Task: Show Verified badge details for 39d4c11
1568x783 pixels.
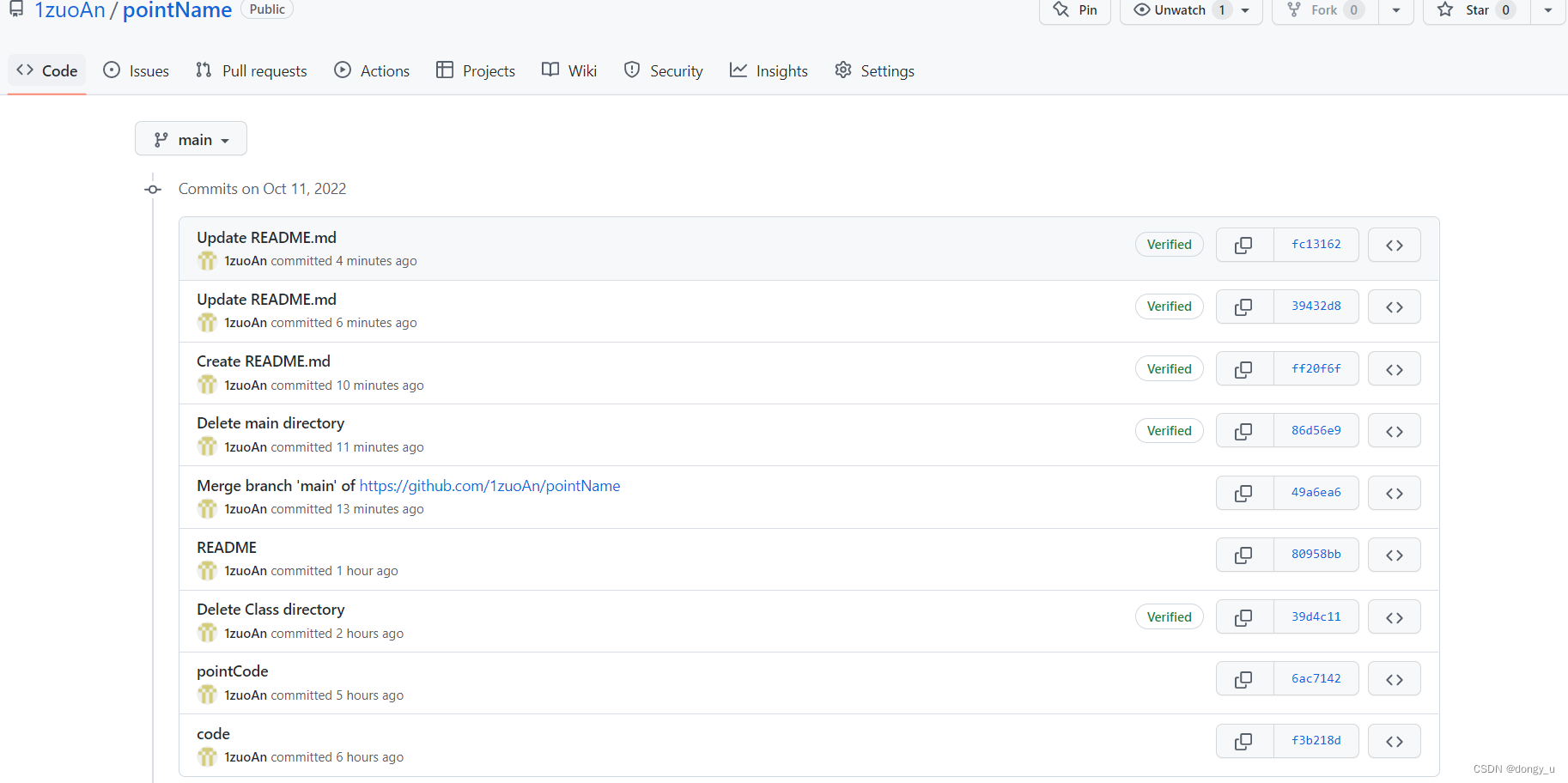Action: (1170, 617)
